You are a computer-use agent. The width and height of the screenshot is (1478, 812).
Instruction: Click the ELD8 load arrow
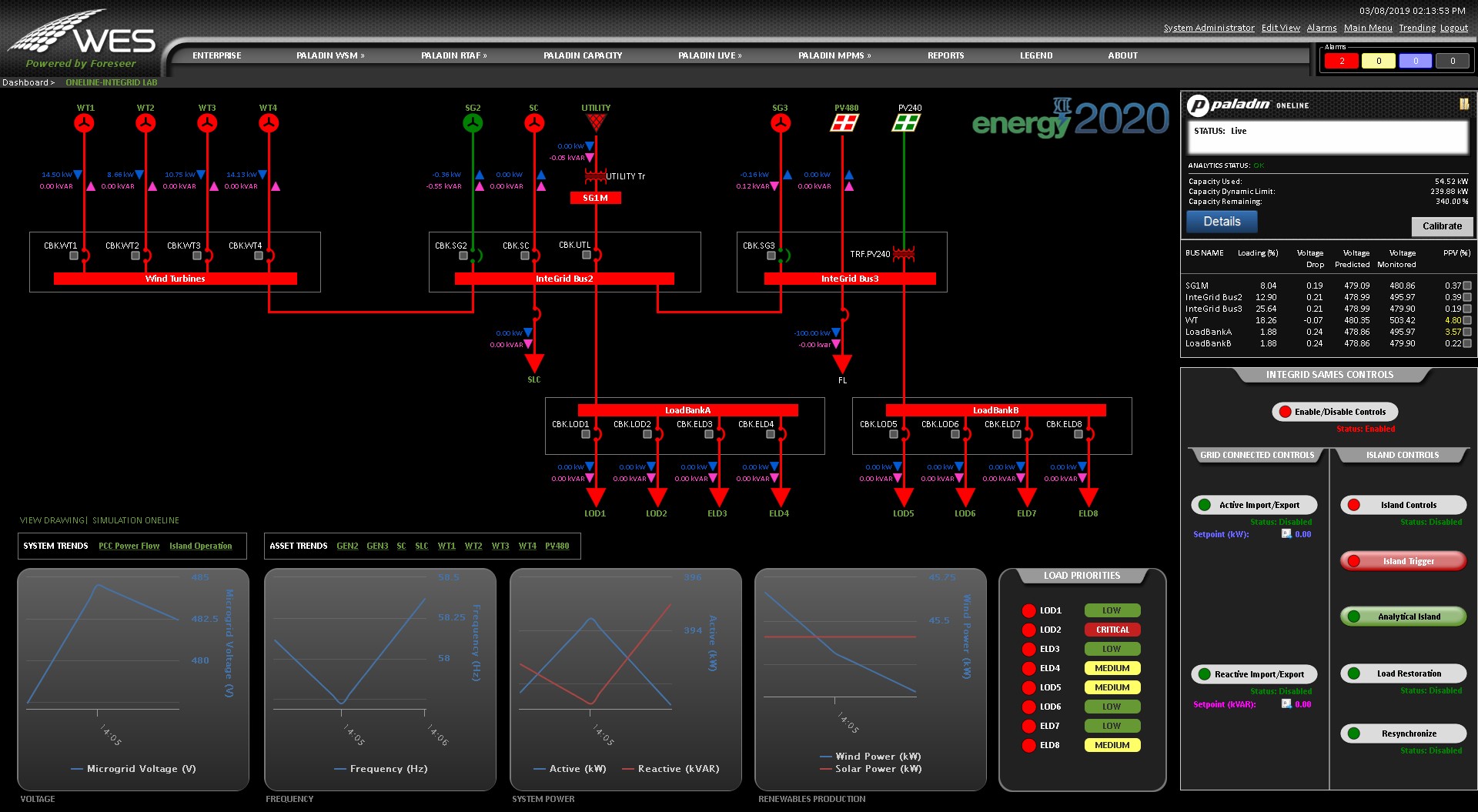pyautogui.click(x=1088, y=497)
